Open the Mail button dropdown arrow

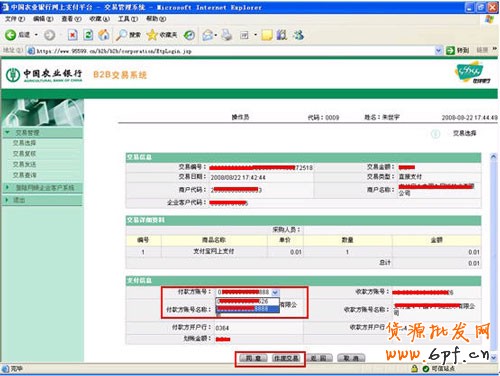point(216,35)
